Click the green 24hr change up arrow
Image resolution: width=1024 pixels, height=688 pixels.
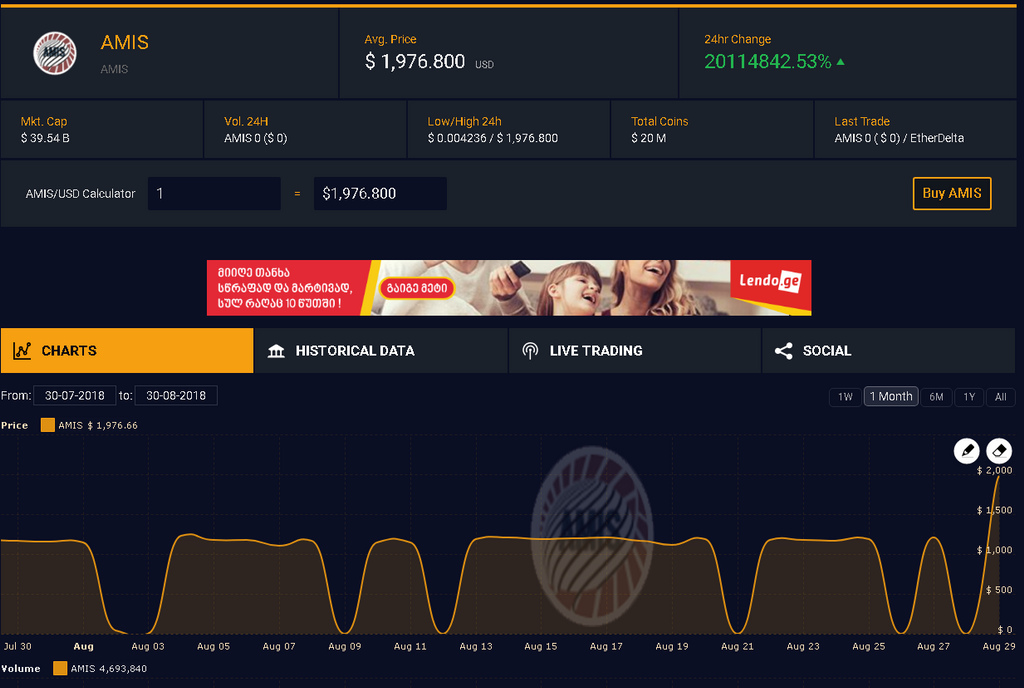point(840,61)
